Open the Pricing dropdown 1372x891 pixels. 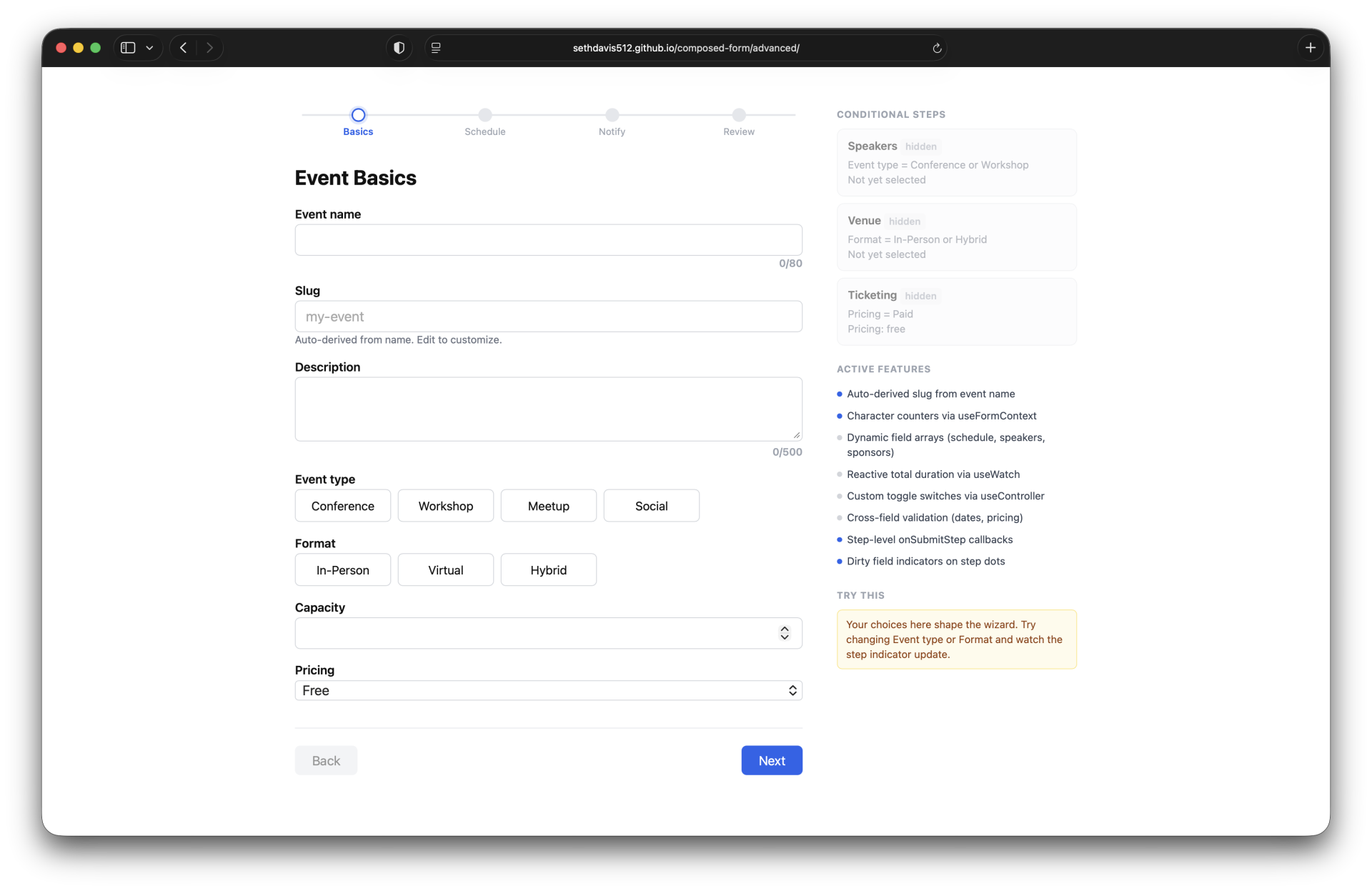click(548, 690)
